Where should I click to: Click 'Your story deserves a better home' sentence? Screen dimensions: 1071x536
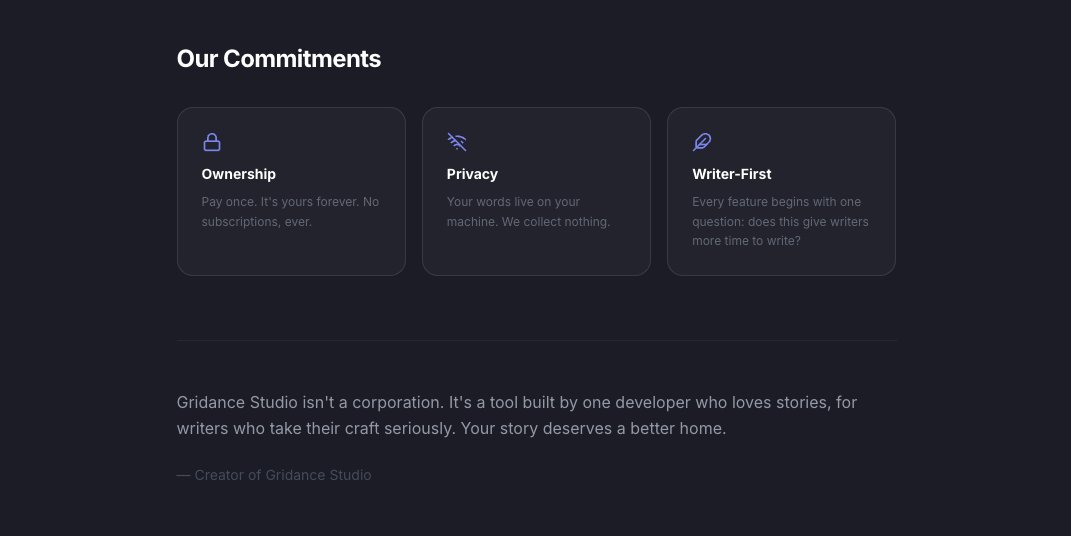tap(593, 429)
